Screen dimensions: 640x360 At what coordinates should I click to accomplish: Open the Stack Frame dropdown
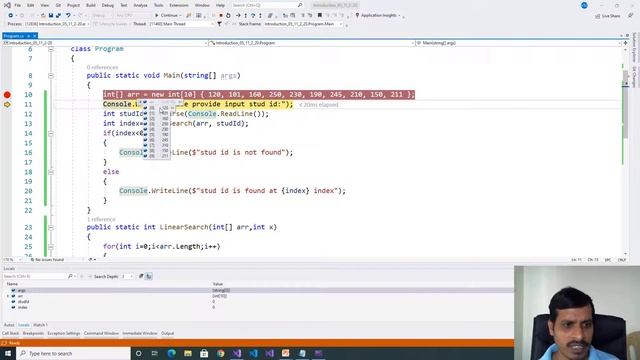(x=302, y=24)
